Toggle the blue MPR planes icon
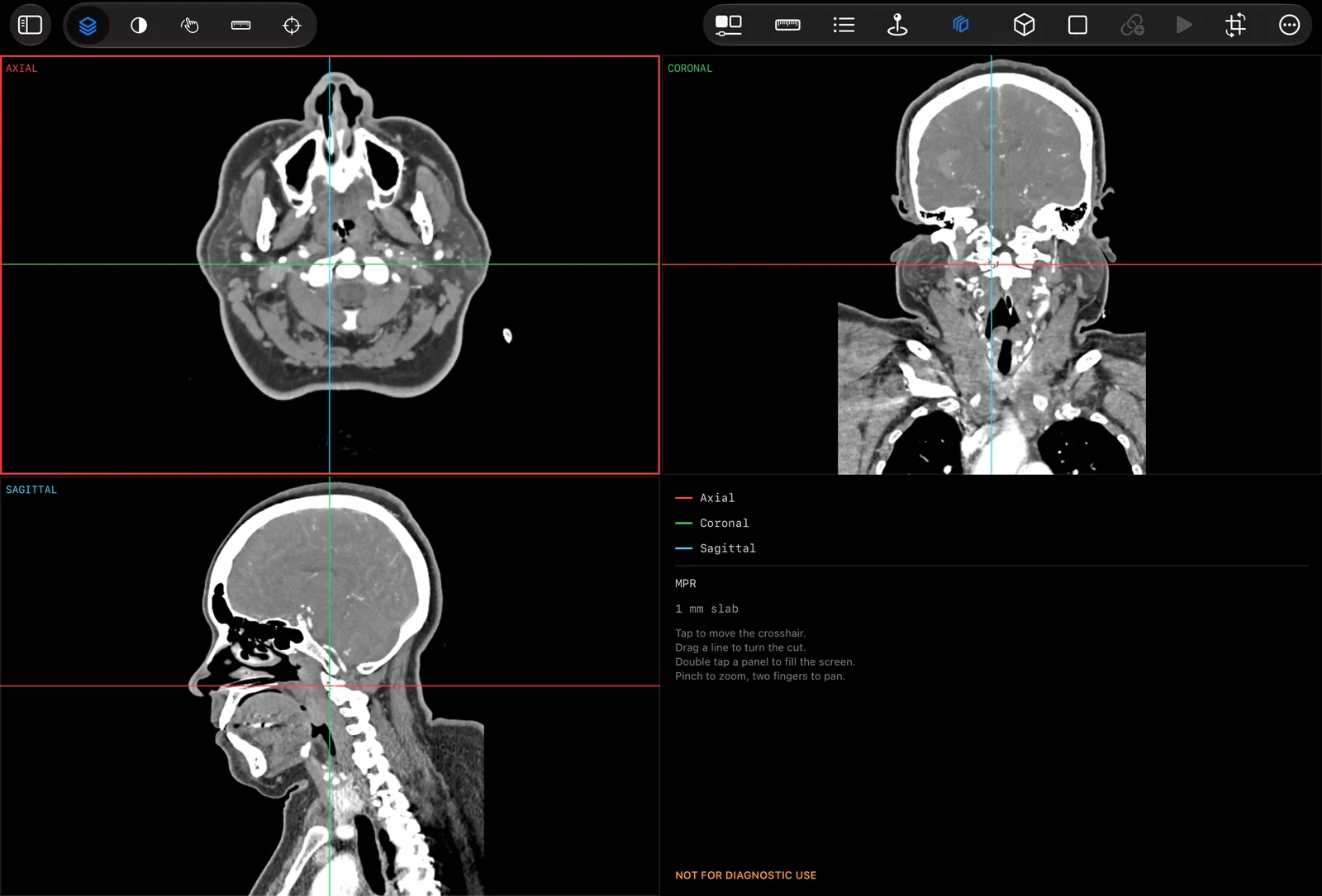This screenshot has height=896, width=1322. pyautogui.click(x=960, y=26)
